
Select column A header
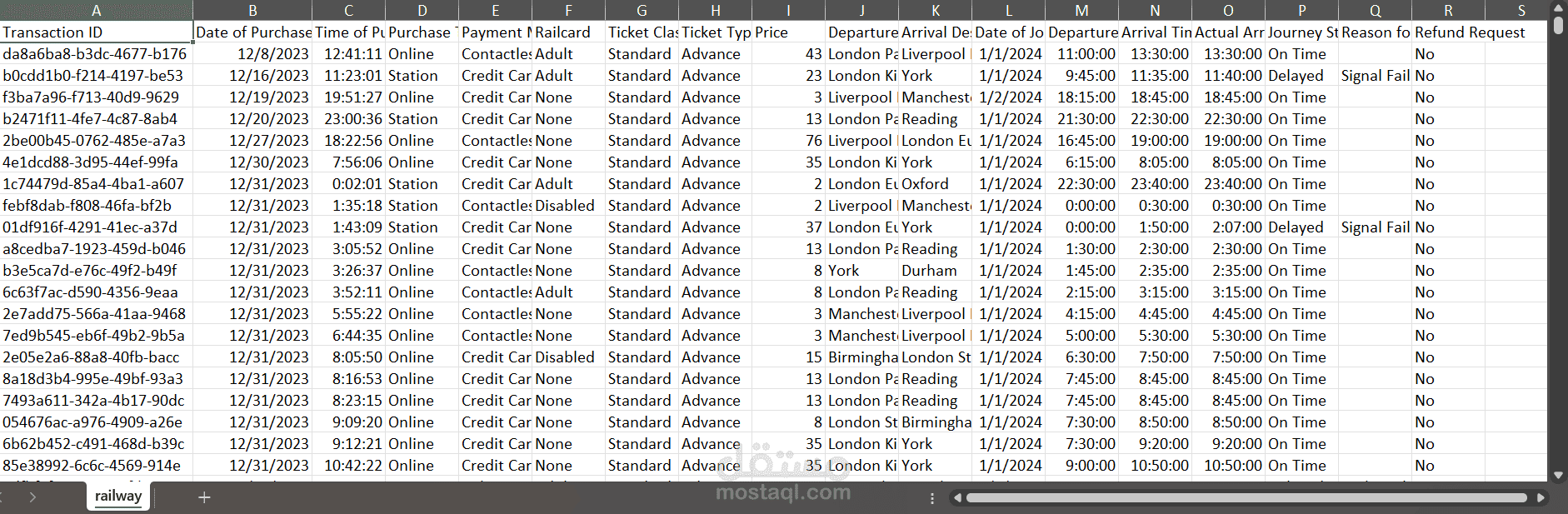pos(97,10)
